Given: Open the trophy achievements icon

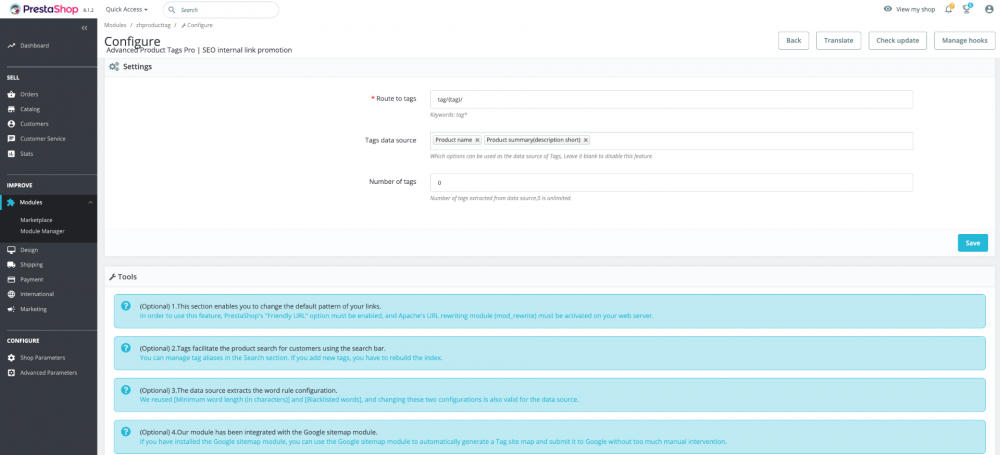Looking at the screenshot, I should click(x=967, y=9).
